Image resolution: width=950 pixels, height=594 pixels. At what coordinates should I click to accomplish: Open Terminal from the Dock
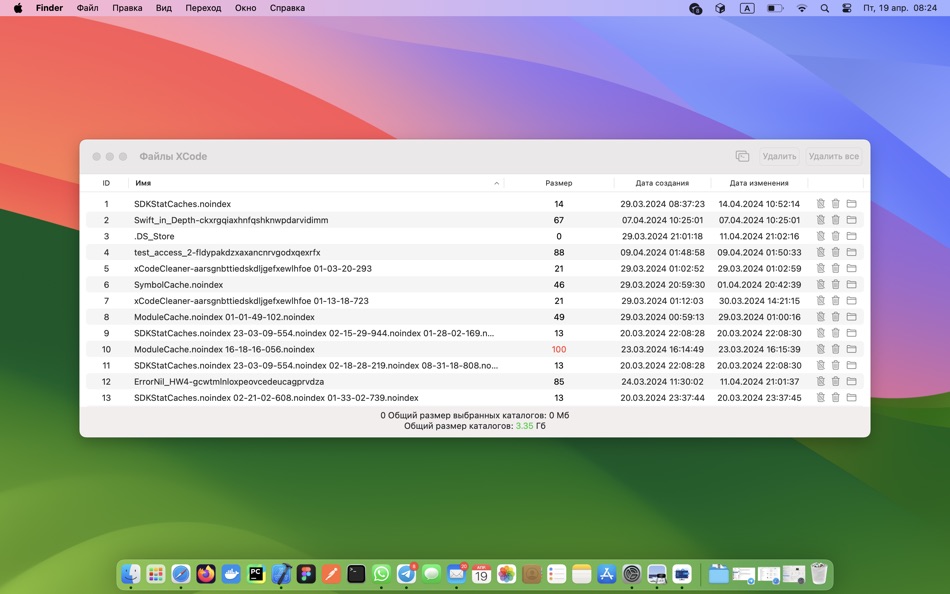coord(356,573)
